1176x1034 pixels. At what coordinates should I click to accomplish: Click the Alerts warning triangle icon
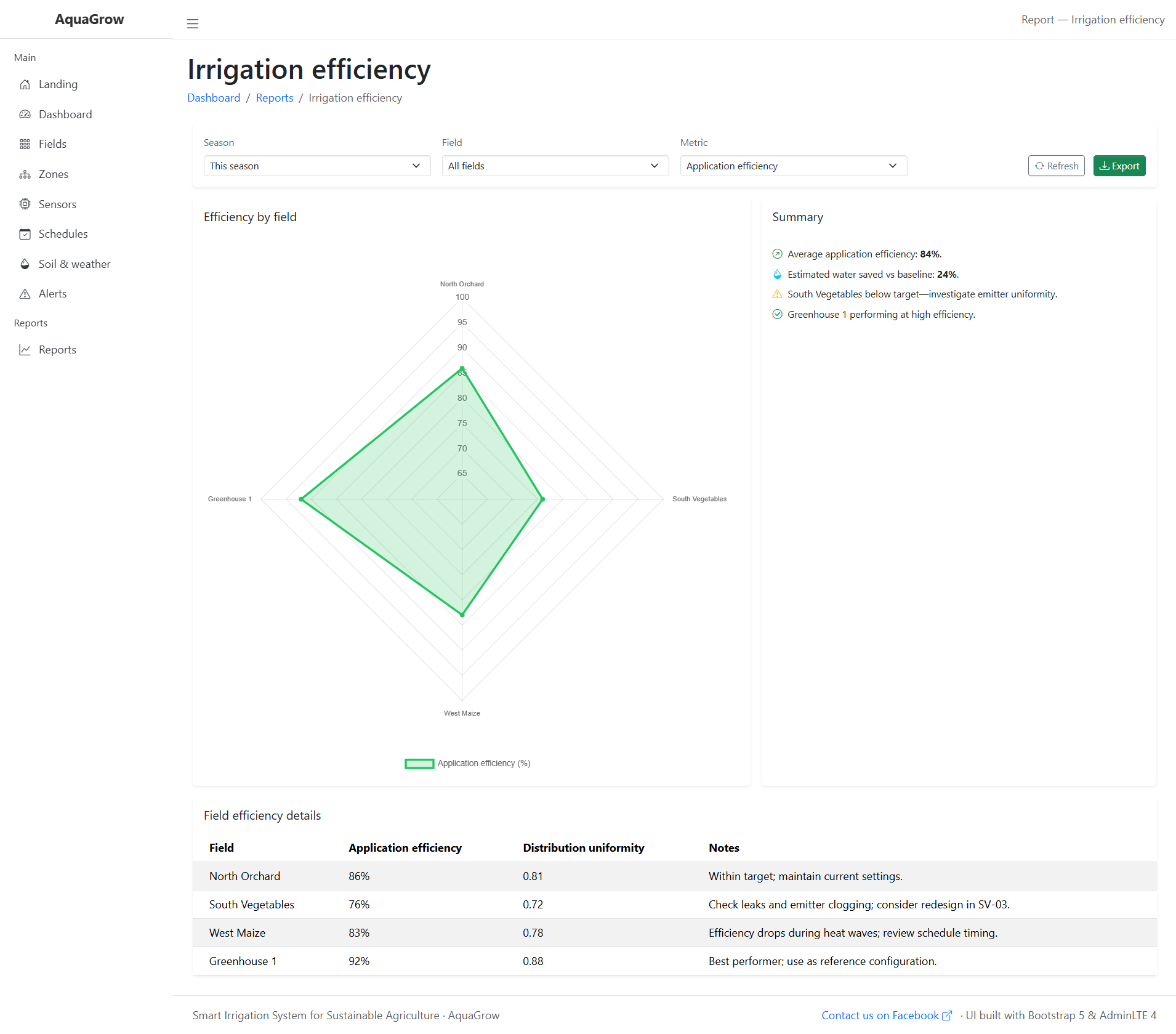25,294
